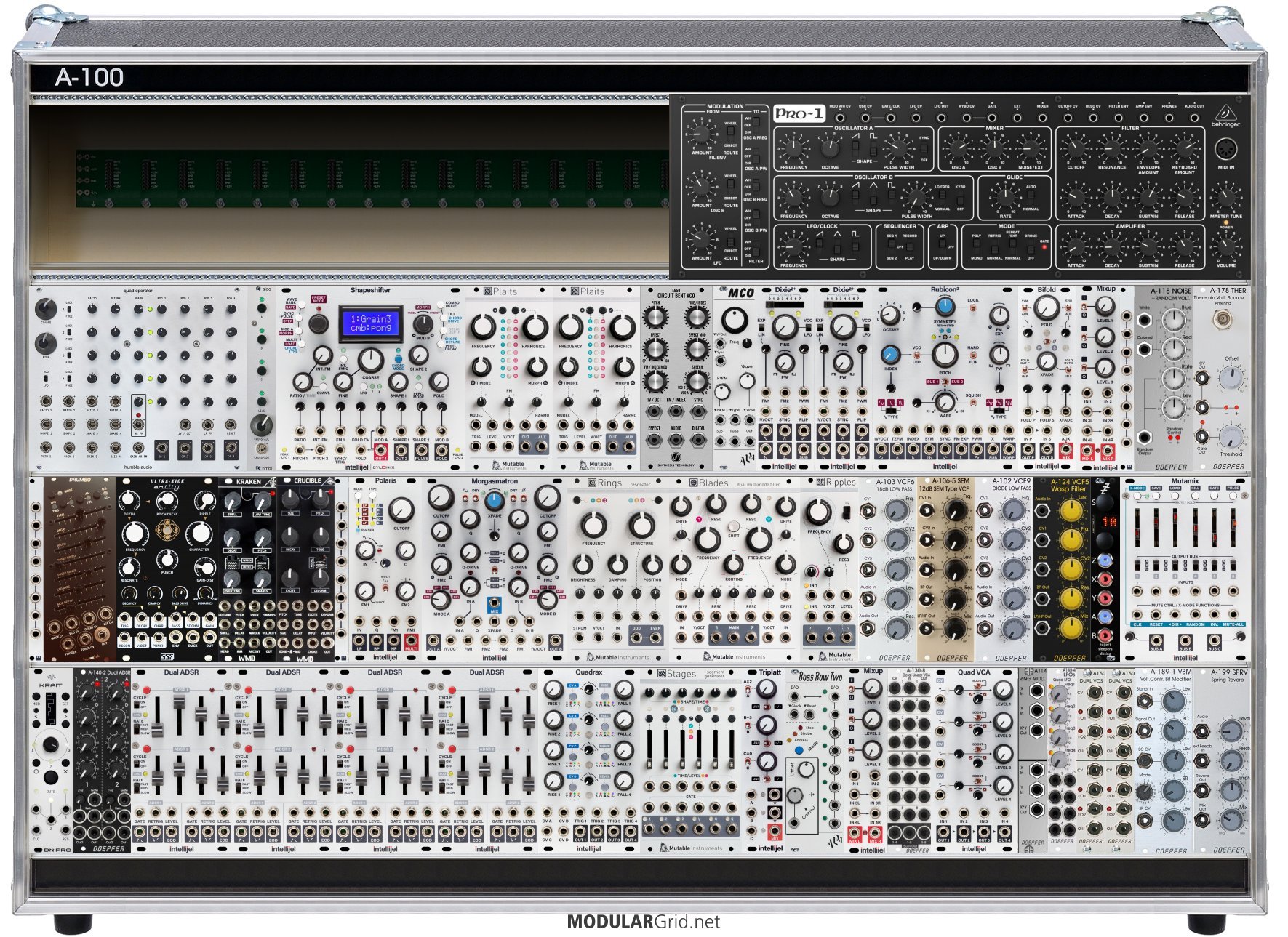Select the DNIPRO Krait module
This screenshot has width=1288, height=937.
coord(51,760)
